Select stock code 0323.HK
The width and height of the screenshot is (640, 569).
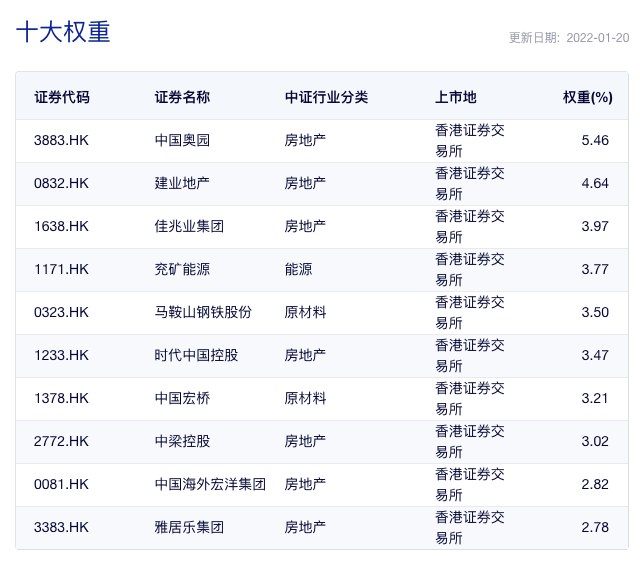pos(61,312)
